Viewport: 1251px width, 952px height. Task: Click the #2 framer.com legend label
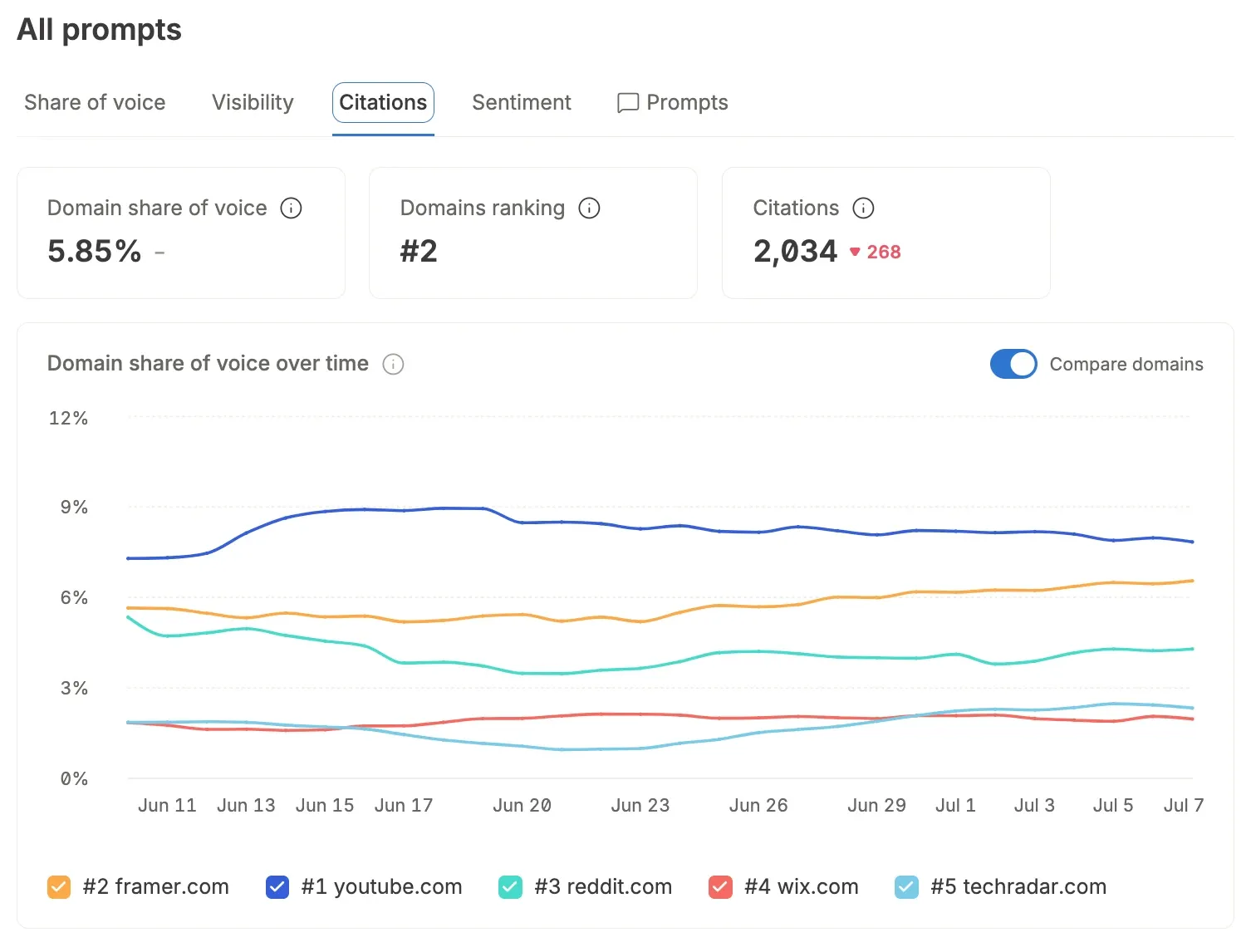point(156,886)
